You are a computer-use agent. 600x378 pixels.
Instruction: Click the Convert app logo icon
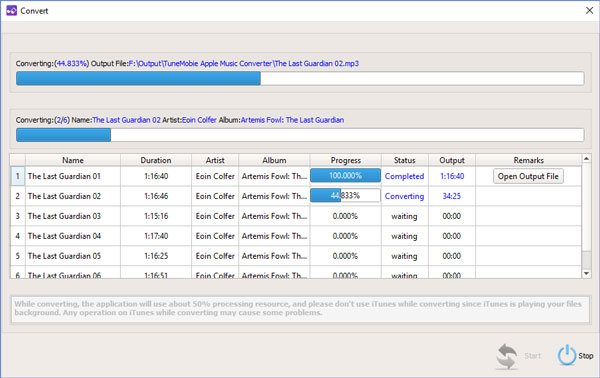11,10
